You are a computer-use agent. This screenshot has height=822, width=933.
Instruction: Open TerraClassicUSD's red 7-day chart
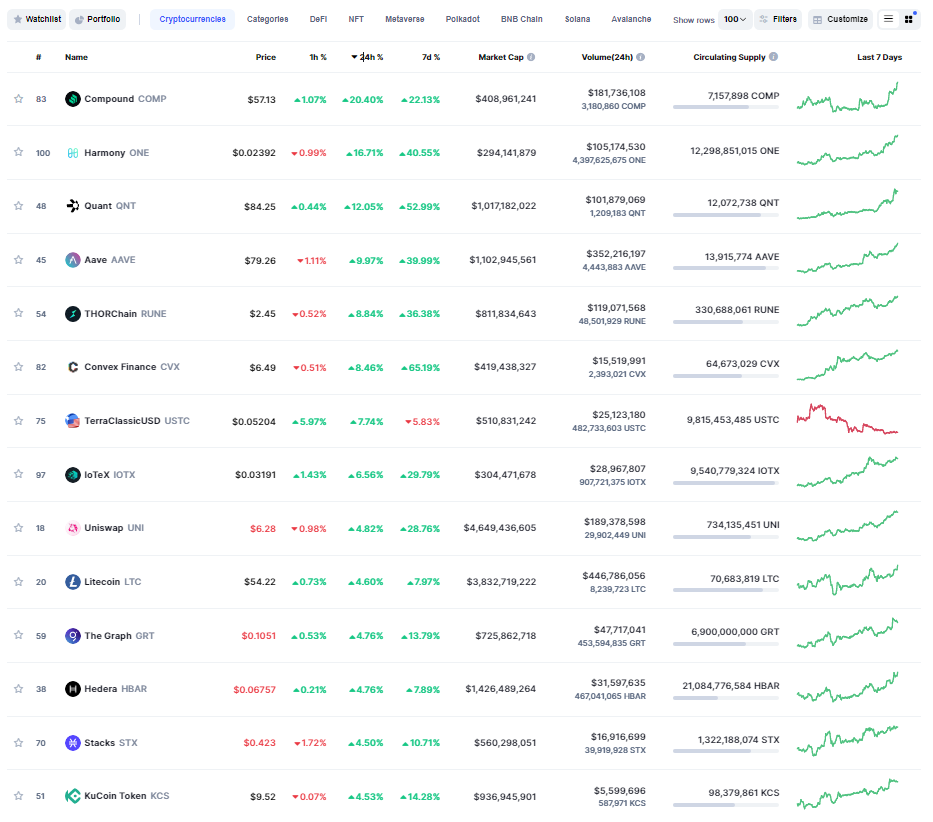point(848,420)
